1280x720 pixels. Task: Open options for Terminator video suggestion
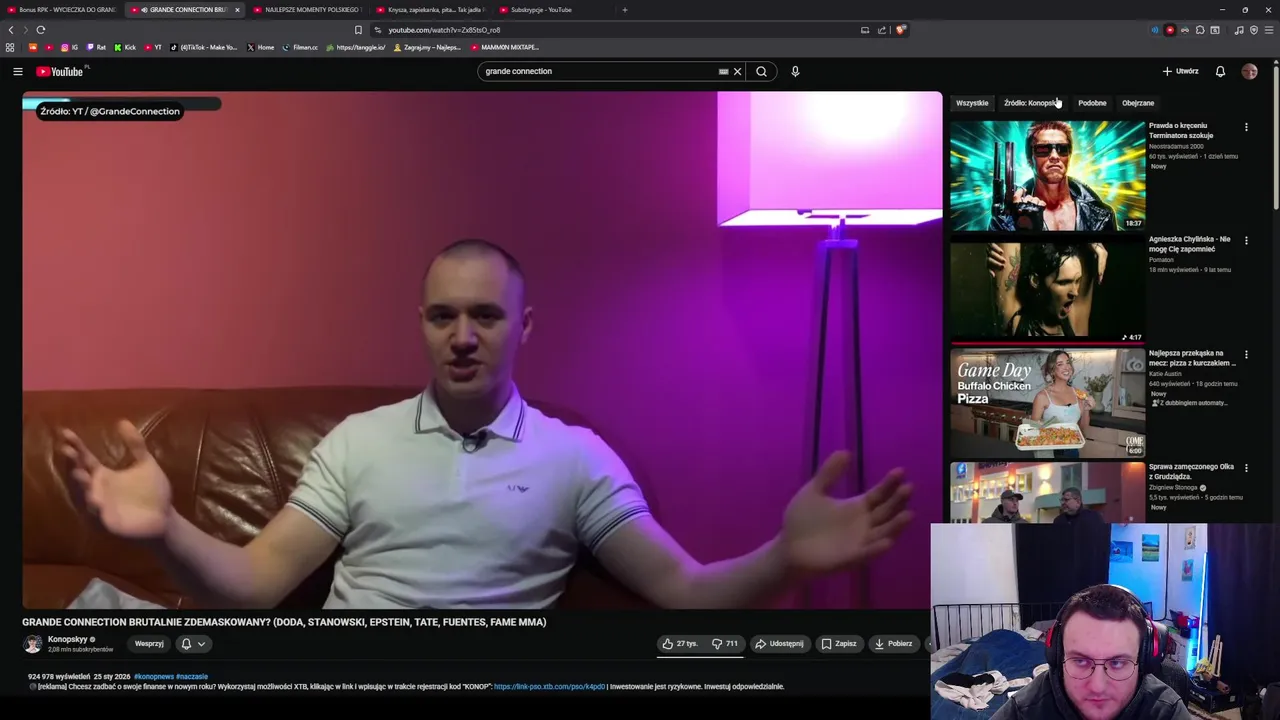pos(1246,127)
